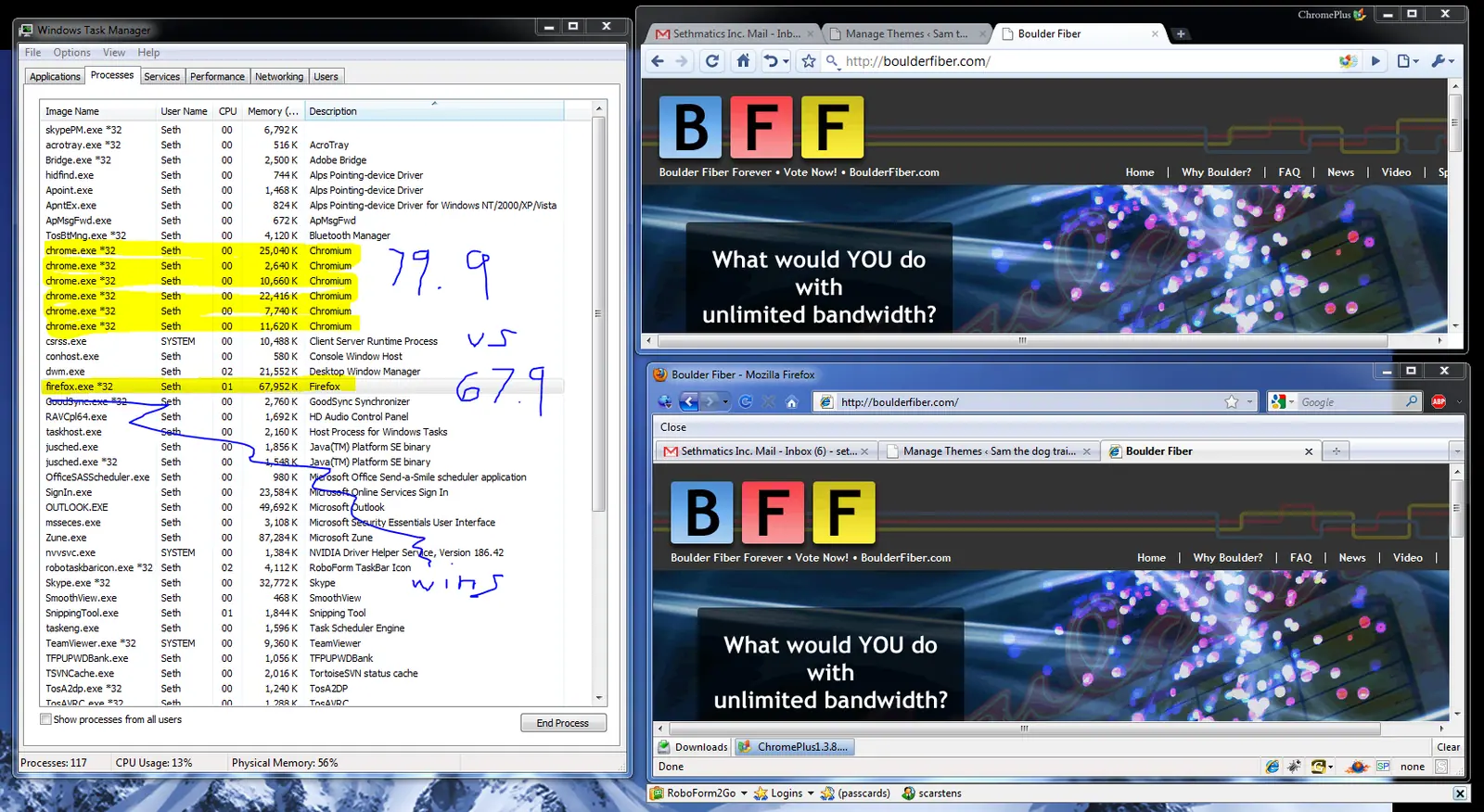Image resolution: width=1484 pixels, height=812 pixels.
Task: Switch to Performance tab in Task Manager
Action: tap(217, 77)
